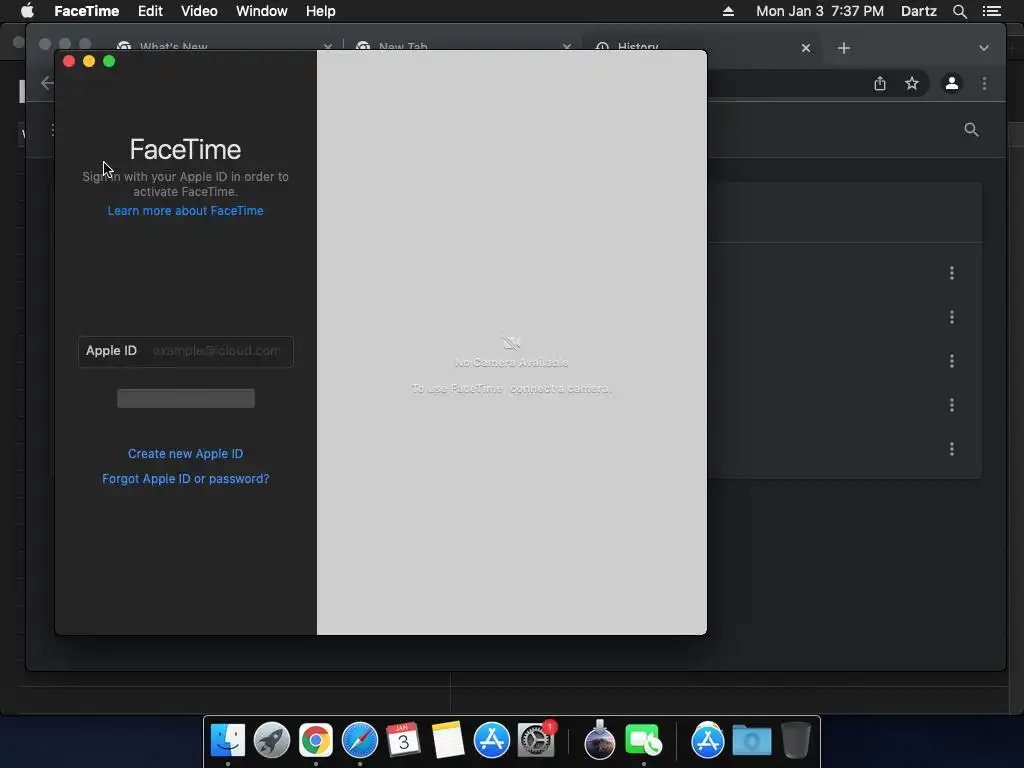Make FaceTime window full screen with green button
1024x768 pixels.
point(109,61)
